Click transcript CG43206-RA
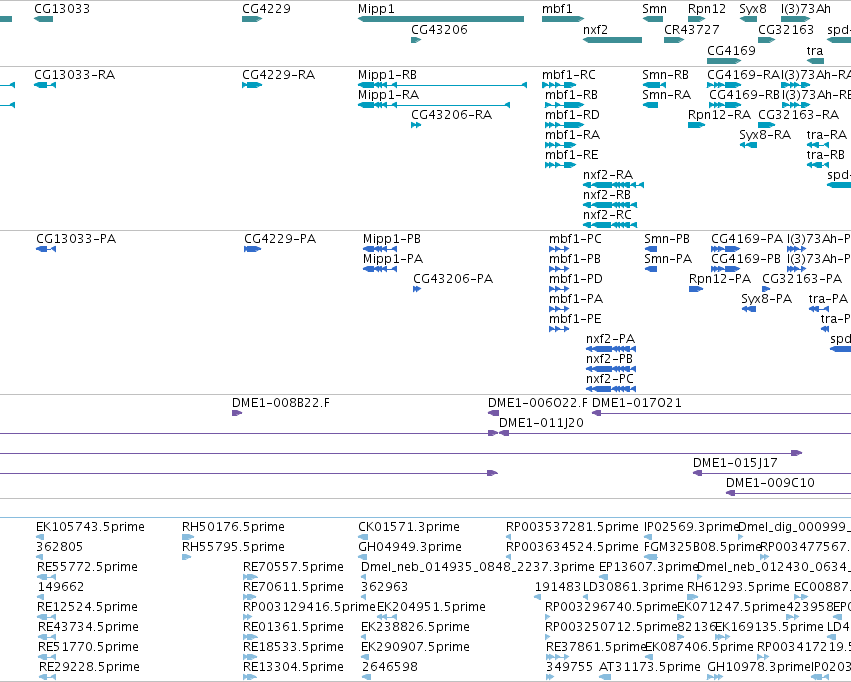The image size is (851, 682). 452,114
